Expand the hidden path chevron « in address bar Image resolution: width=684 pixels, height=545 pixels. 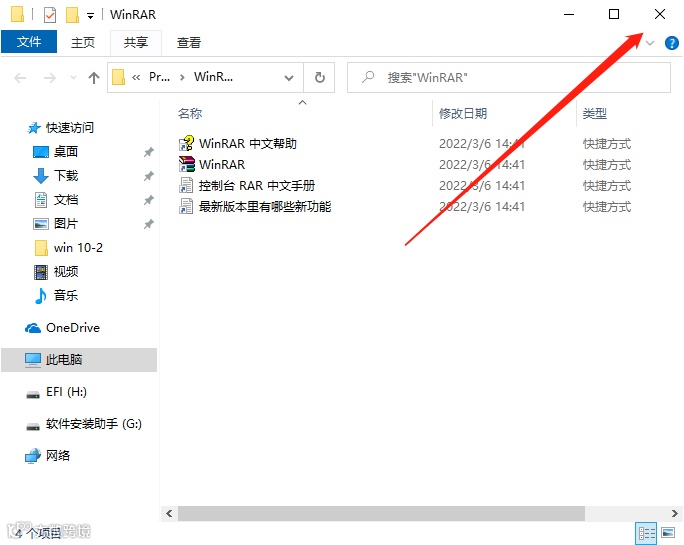coord(136,78)
